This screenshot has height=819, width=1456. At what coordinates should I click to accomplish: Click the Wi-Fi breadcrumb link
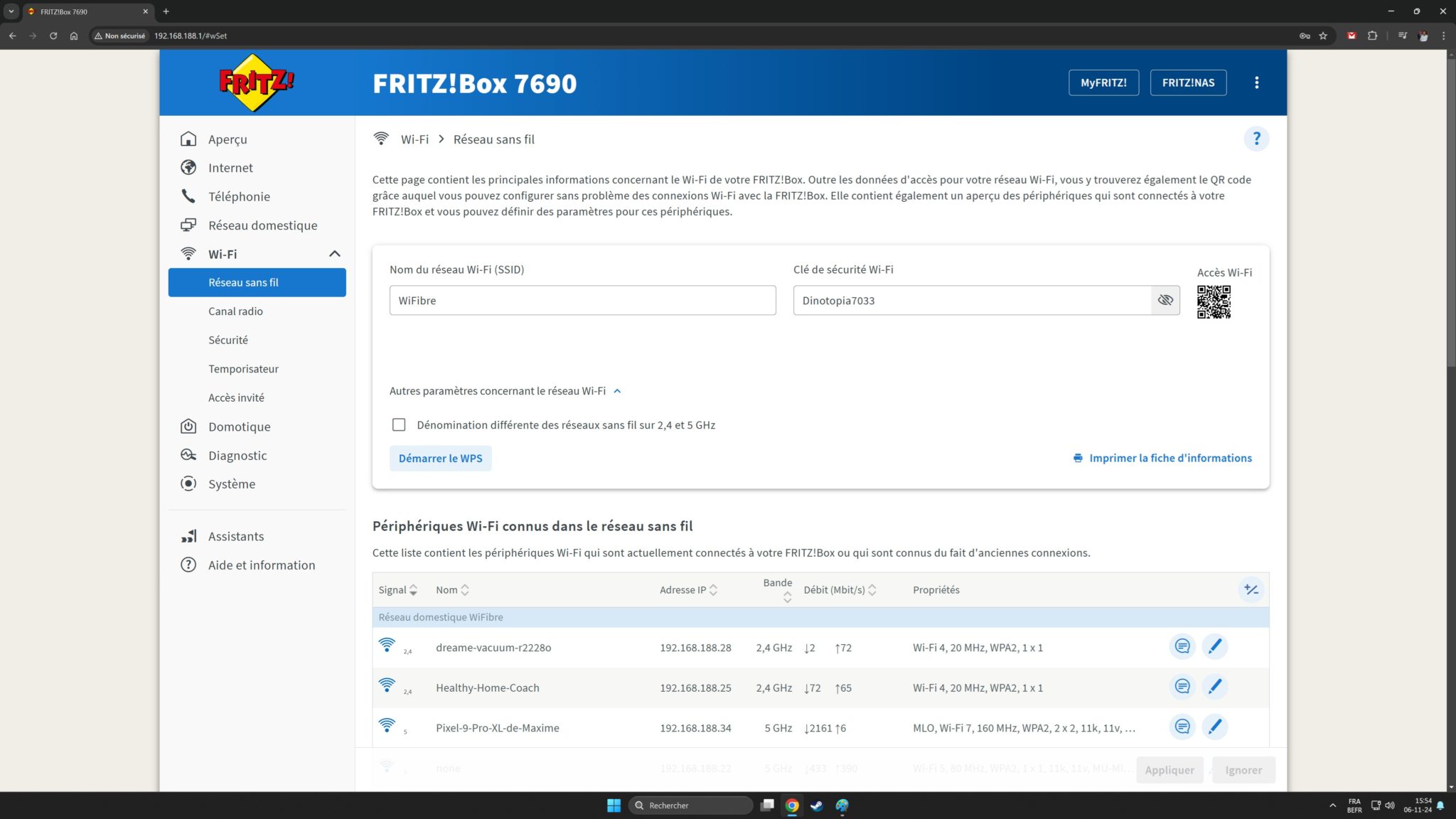(x=414, y=139)
